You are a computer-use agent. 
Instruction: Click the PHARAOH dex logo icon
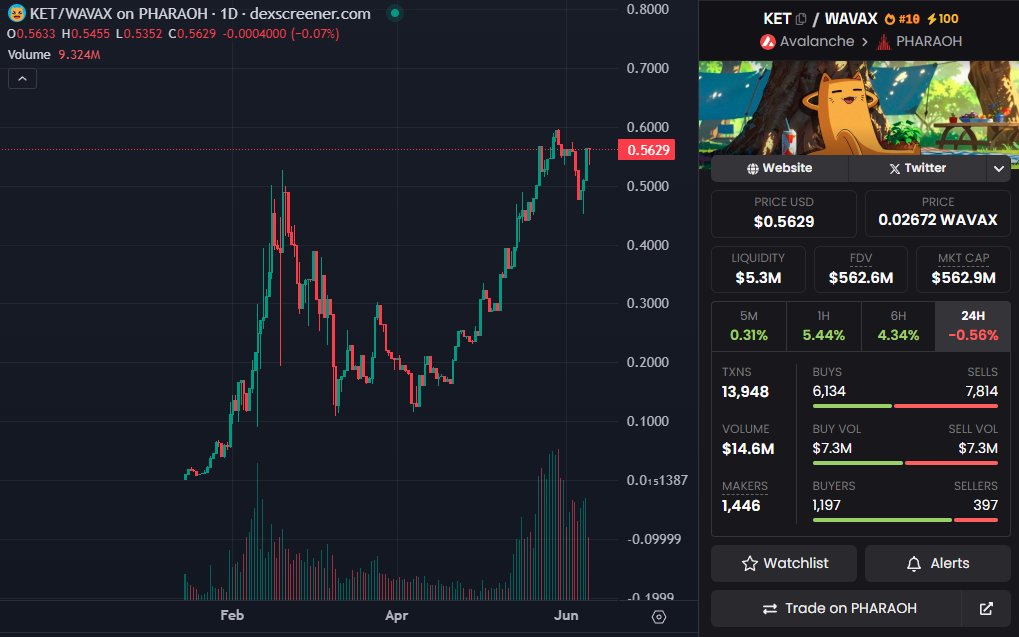click(883, 42)
